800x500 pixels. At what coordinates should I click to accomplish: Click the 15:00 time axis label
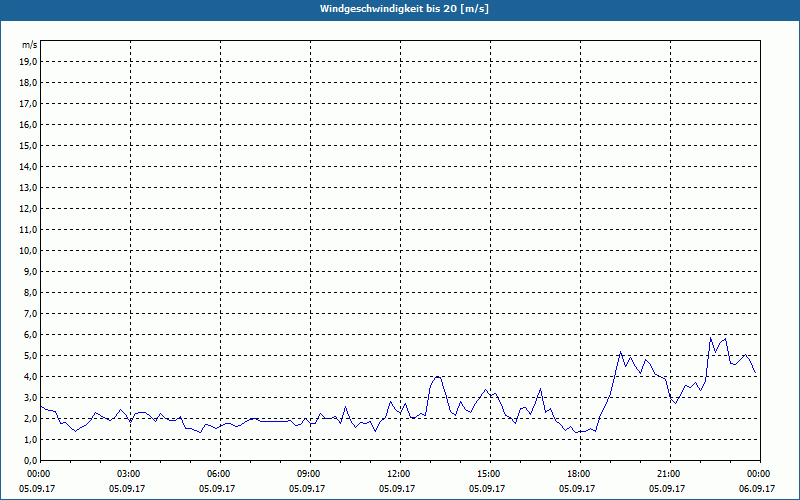point(490,474)
